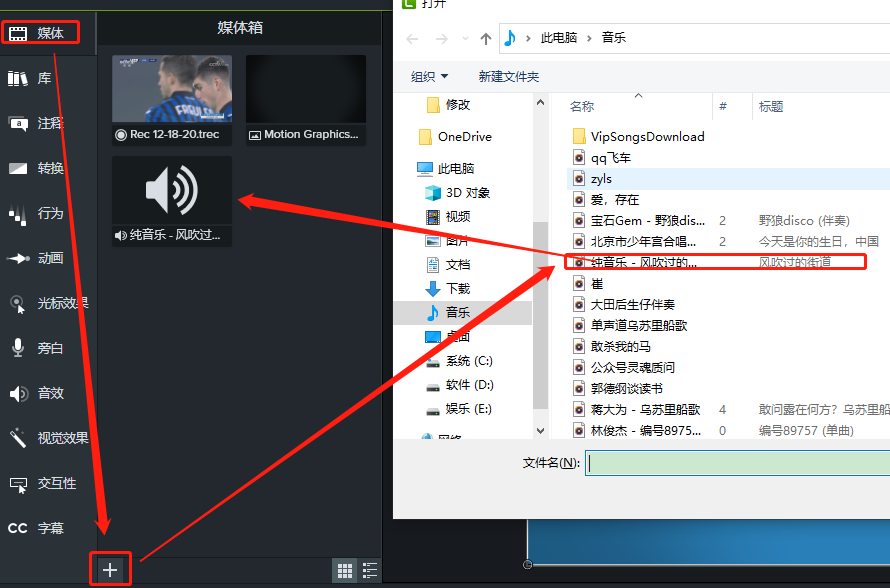Open the VipSongsDownload folder

(639, 137)
